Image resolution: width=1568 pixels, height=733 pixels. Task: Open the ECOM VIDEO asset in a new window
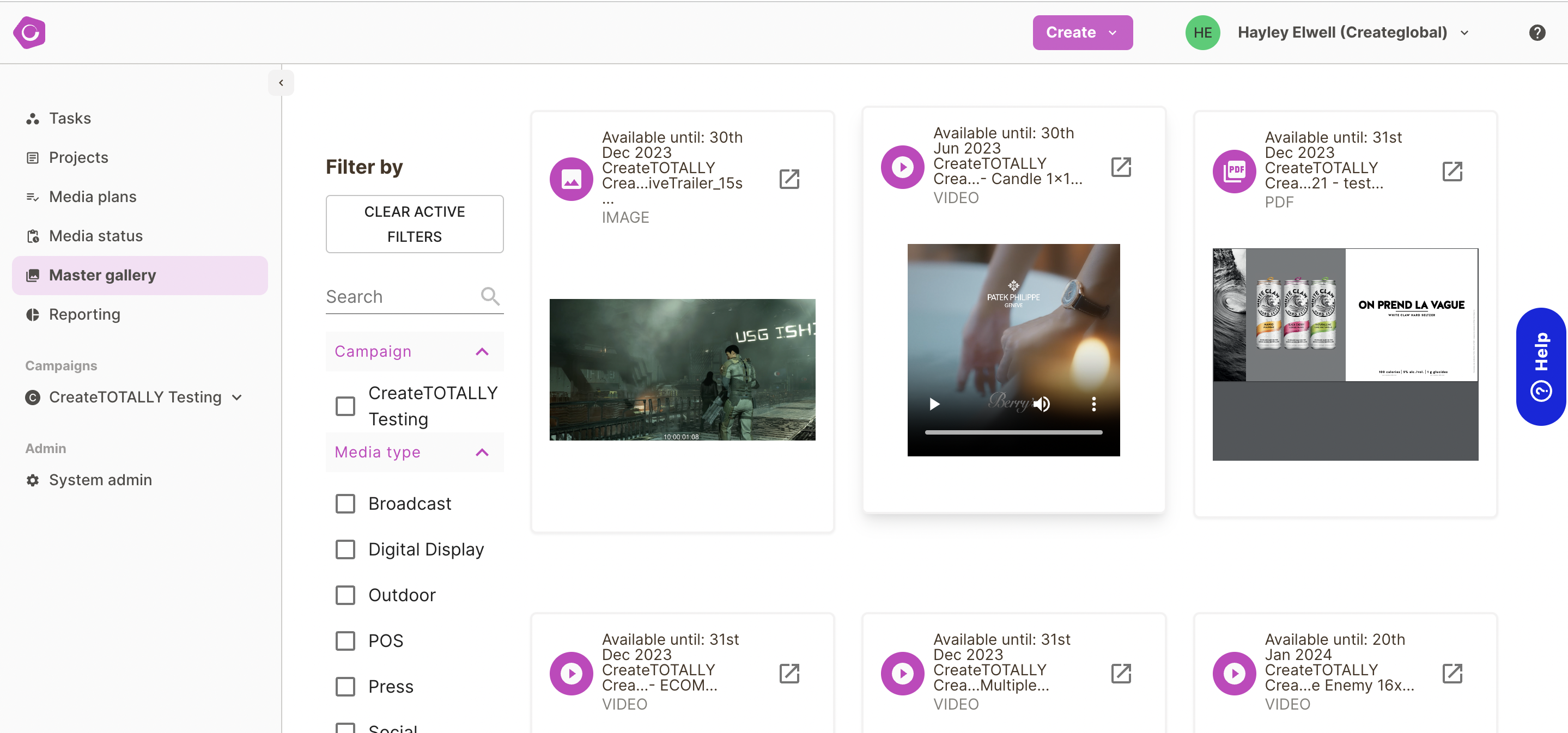pyautogui.click(x=789, y=674)
